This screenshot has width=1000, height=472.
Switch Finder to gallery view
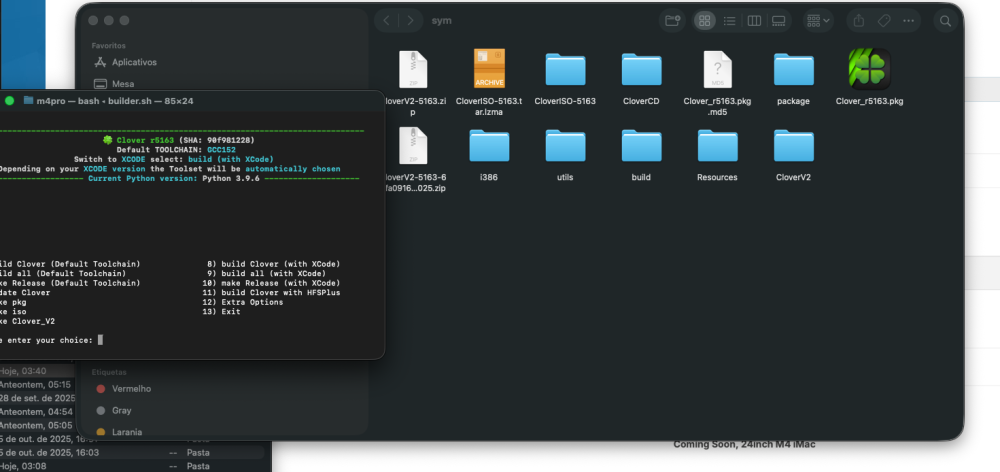(779, 20)
